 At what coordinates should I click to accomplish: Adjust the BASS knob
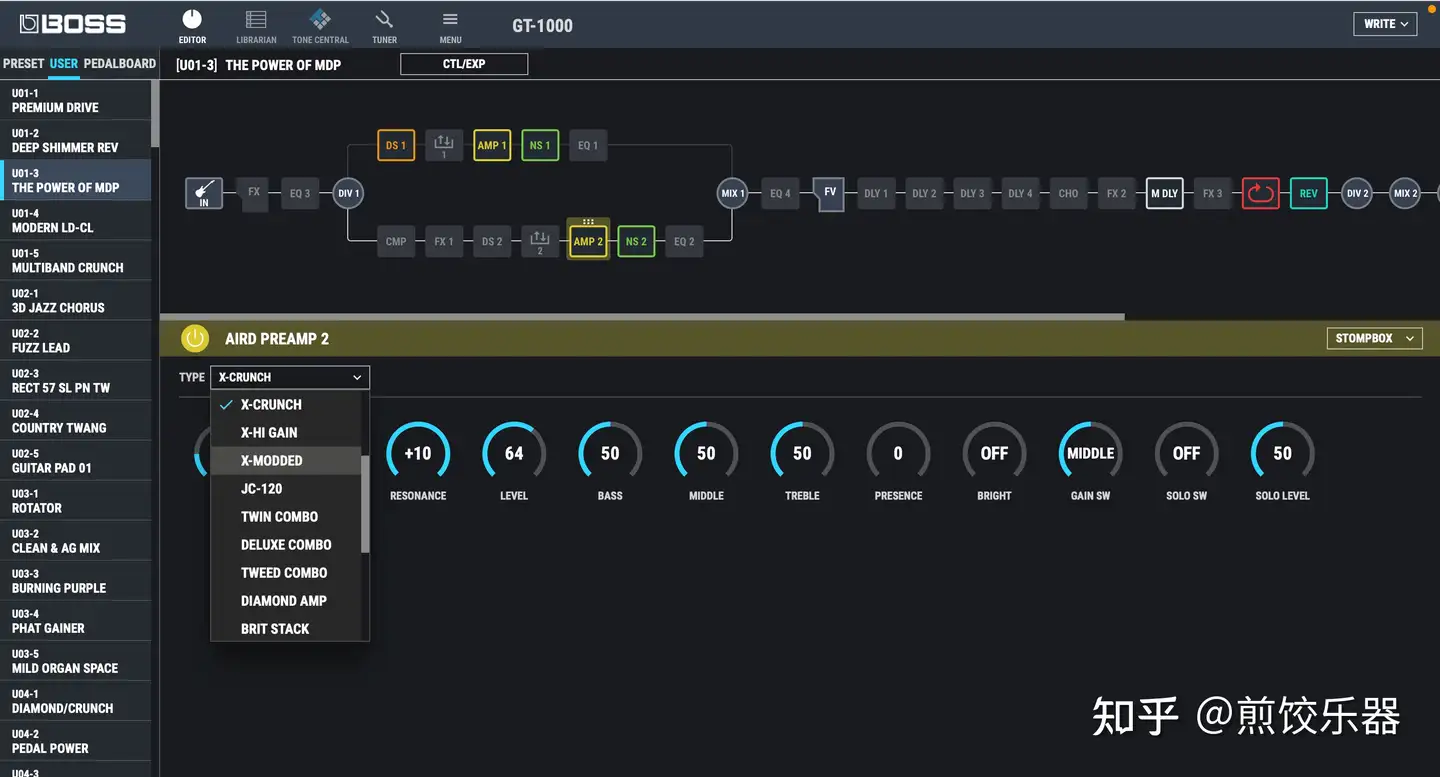click(610, 454)
